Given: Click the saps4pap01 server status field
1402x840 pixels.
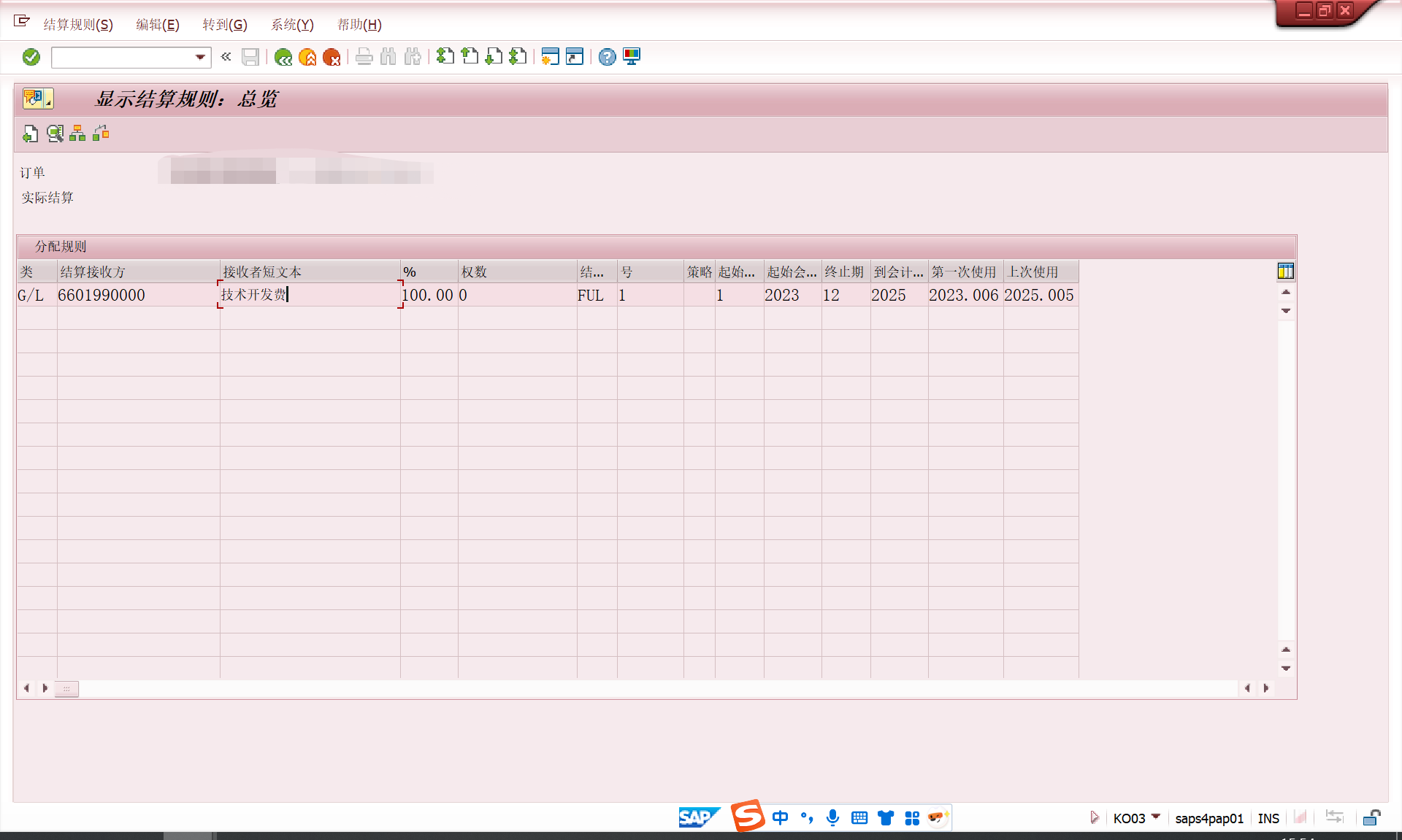Looking at the screenshot, I should pos(1208,818).
